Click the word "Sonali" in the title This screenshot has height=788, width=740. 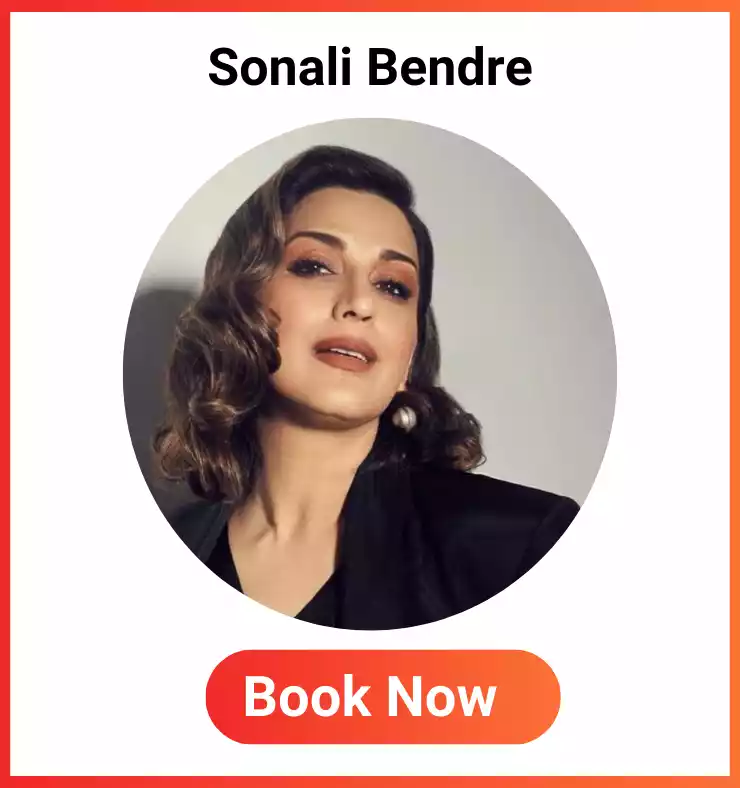(279, 67)
